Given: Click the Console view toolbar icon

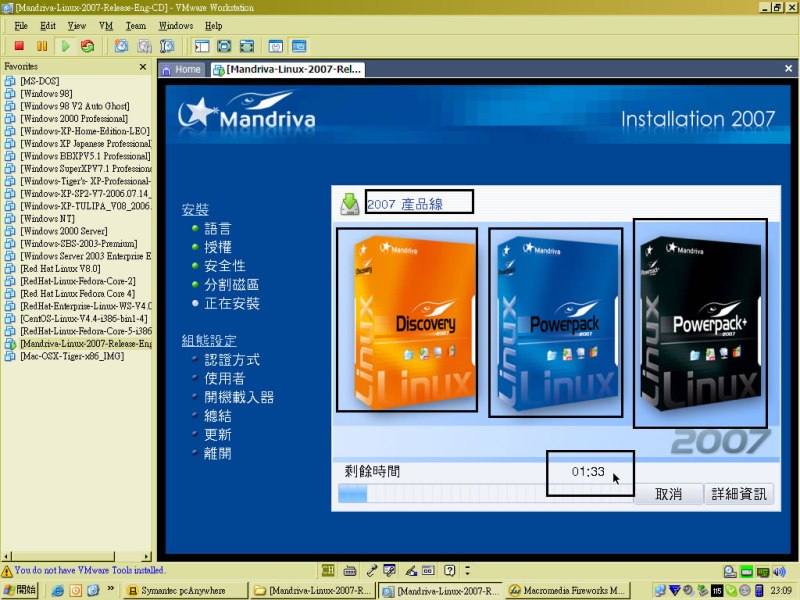Looking at the screenshot, I should point(299,46).
